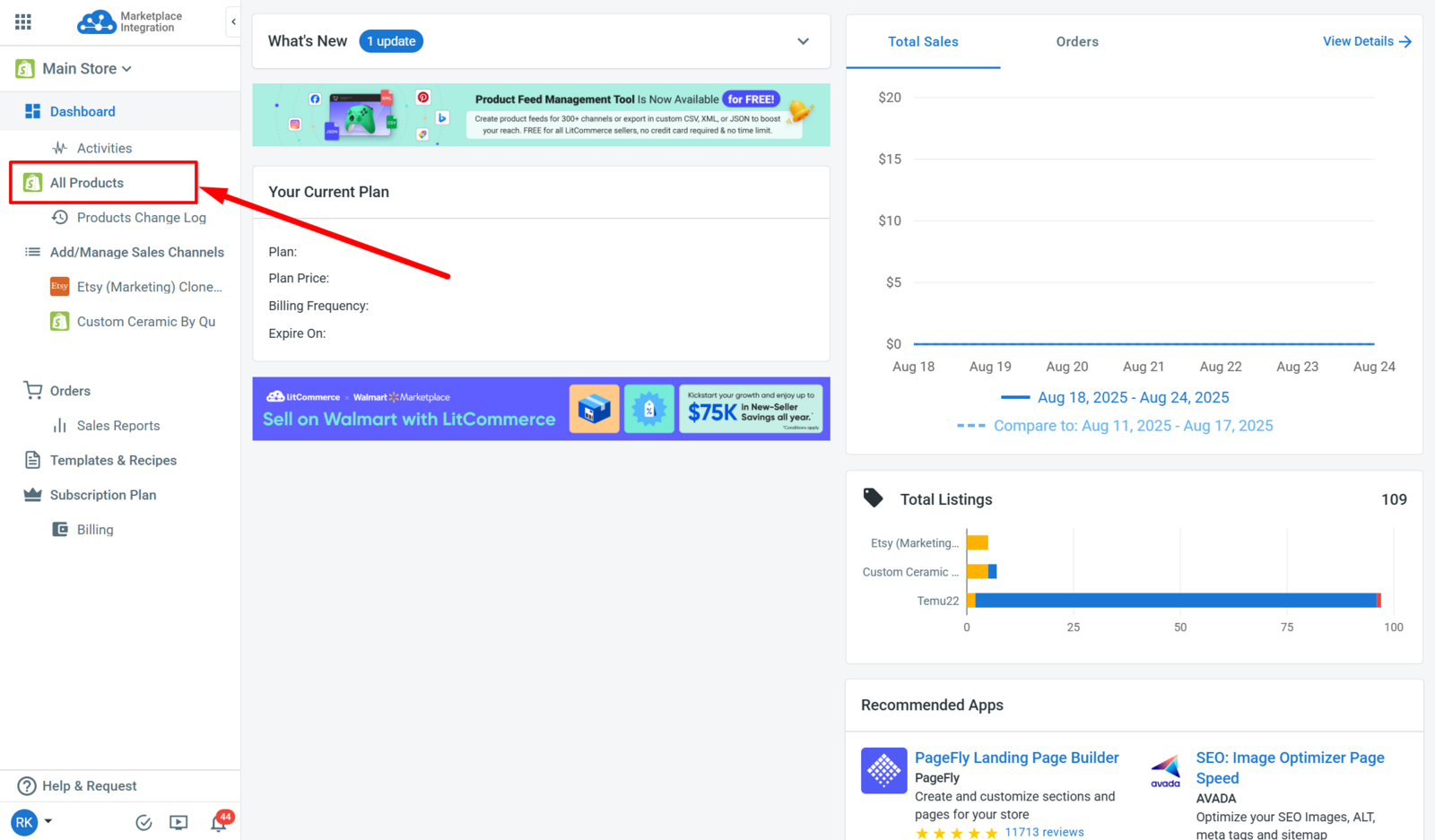Open notifications bell with 44 badge

point(219,822)
